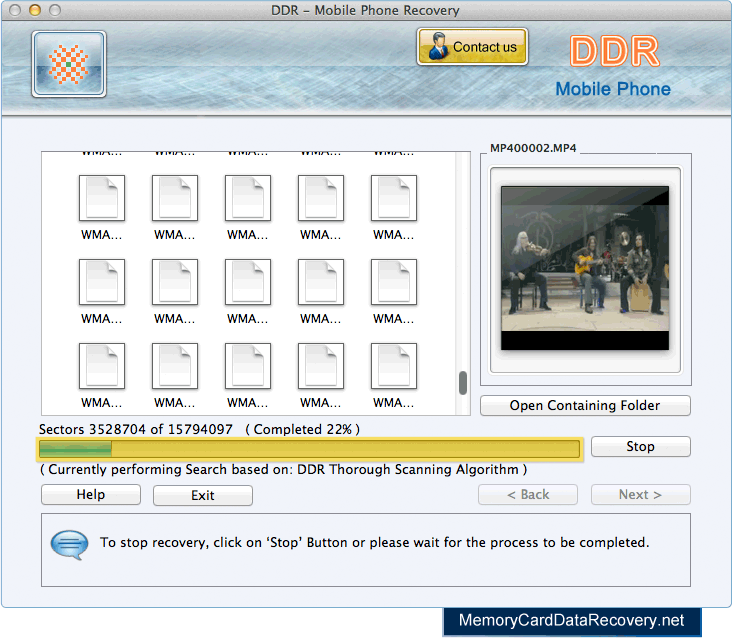The width and height of the screenshot is (732, 638).
Task: Click the sector scan progress bar
Action: point(310,449)
